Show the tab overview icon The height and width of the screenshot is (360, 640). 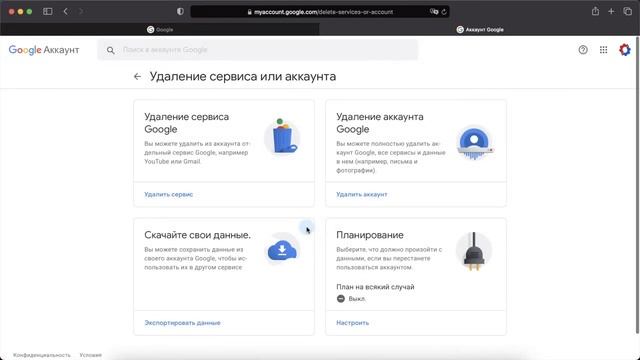point(627,11)
